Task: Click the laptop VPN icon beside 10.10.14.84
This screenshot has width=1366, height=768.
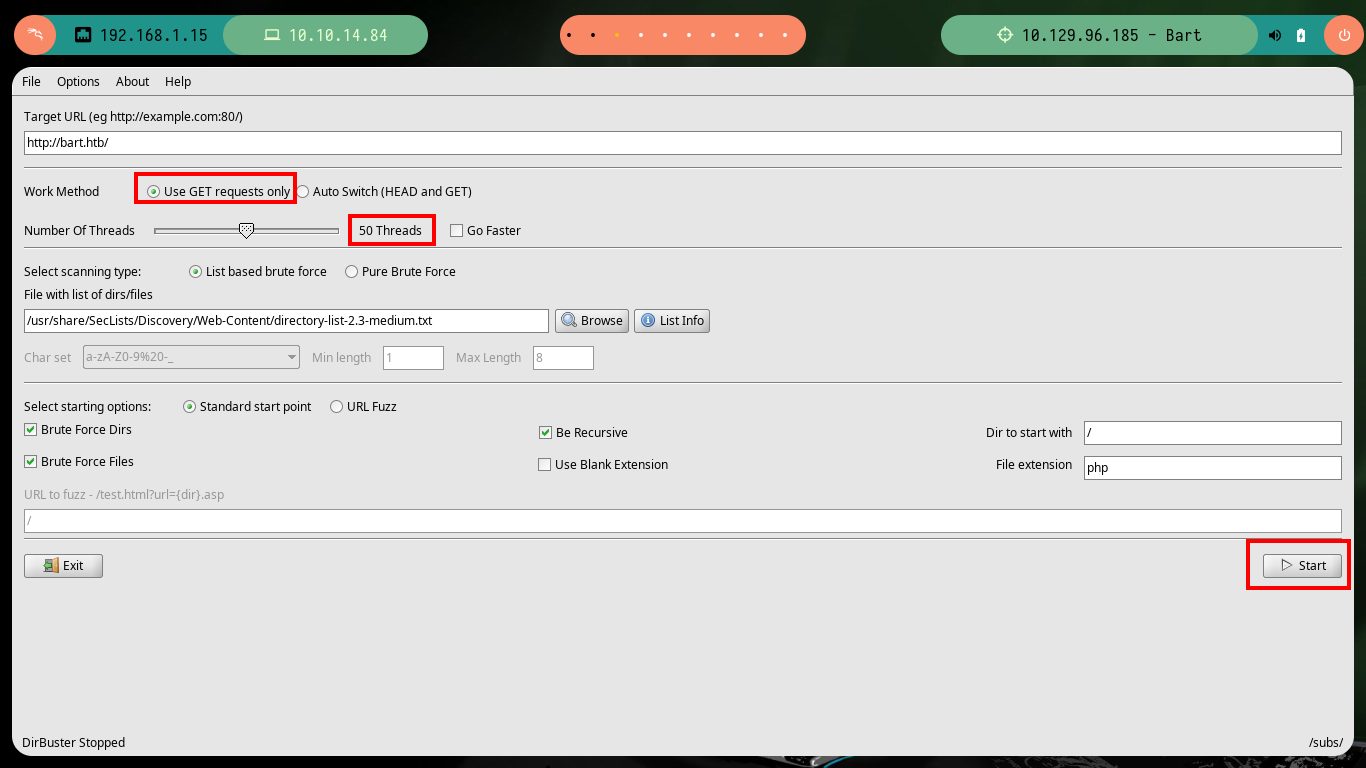Action: coord(272,35)
